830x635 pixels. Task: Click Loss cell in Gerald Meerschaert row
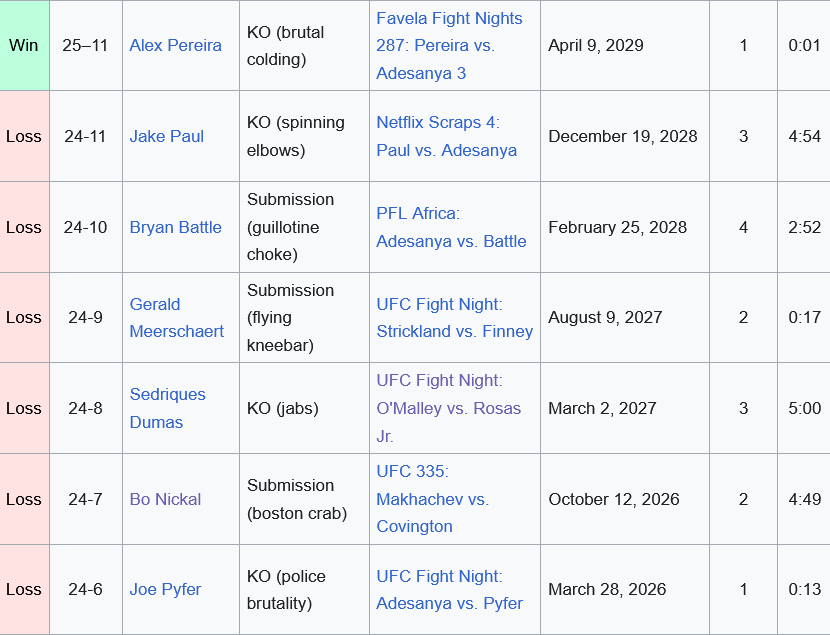point(24,318)
